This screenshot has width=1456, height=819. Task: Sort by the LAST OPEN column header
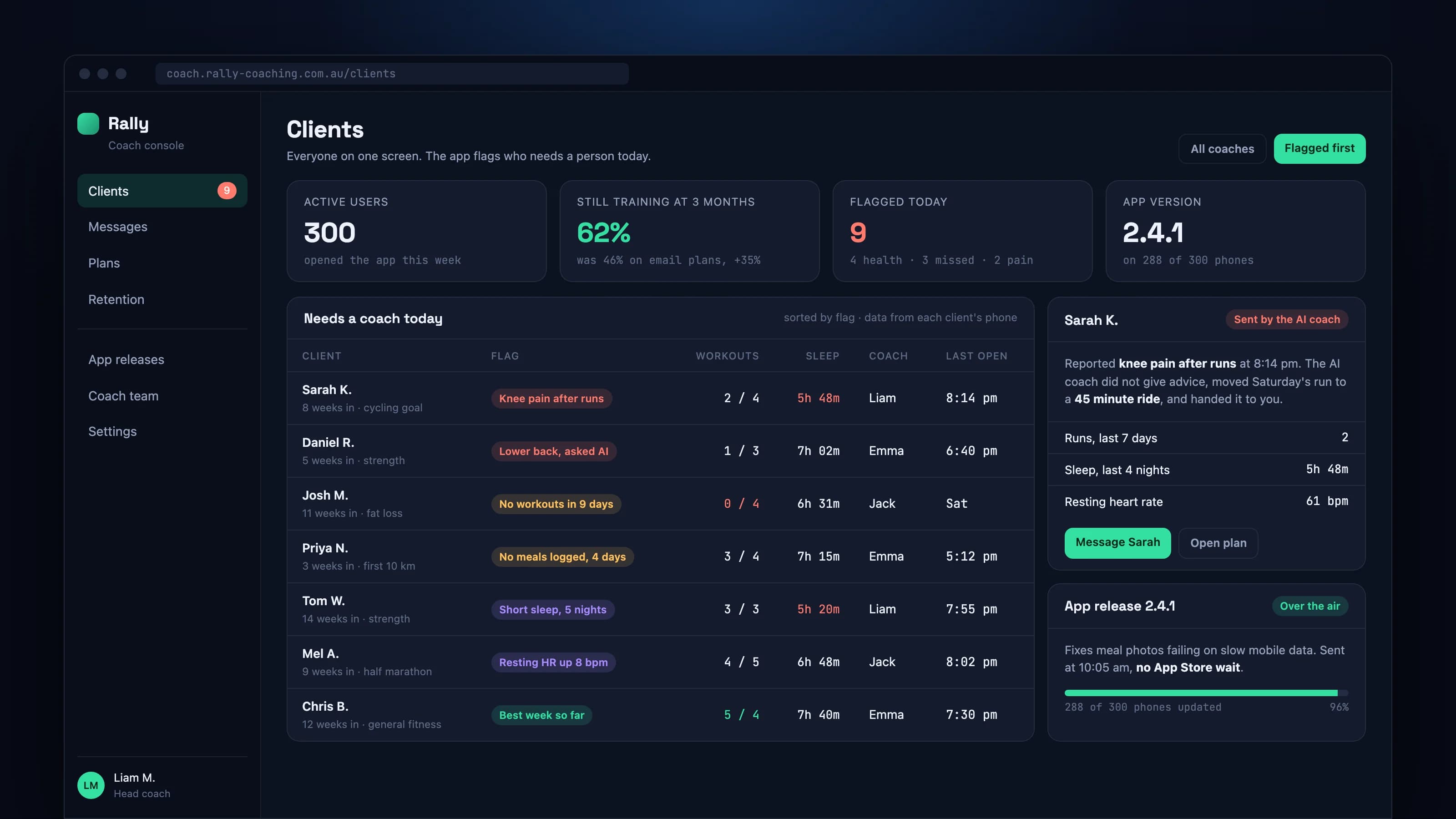[976, 355]
